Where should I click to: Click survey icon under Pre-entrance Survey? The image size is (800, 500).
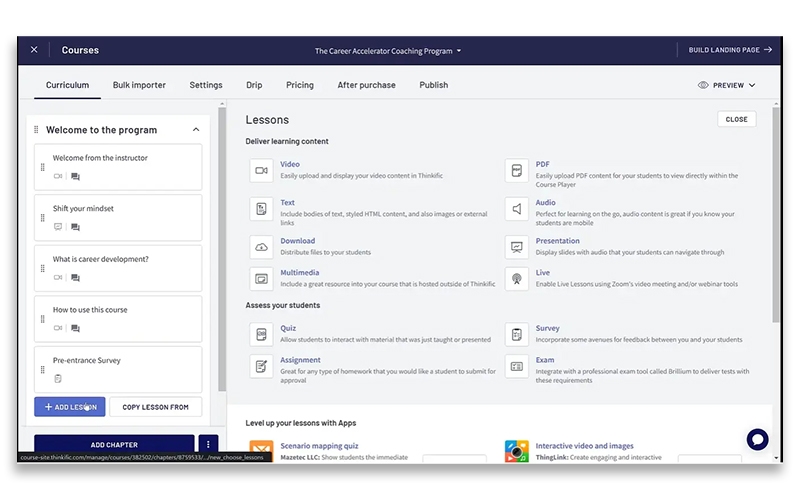[x=58, y=379]
